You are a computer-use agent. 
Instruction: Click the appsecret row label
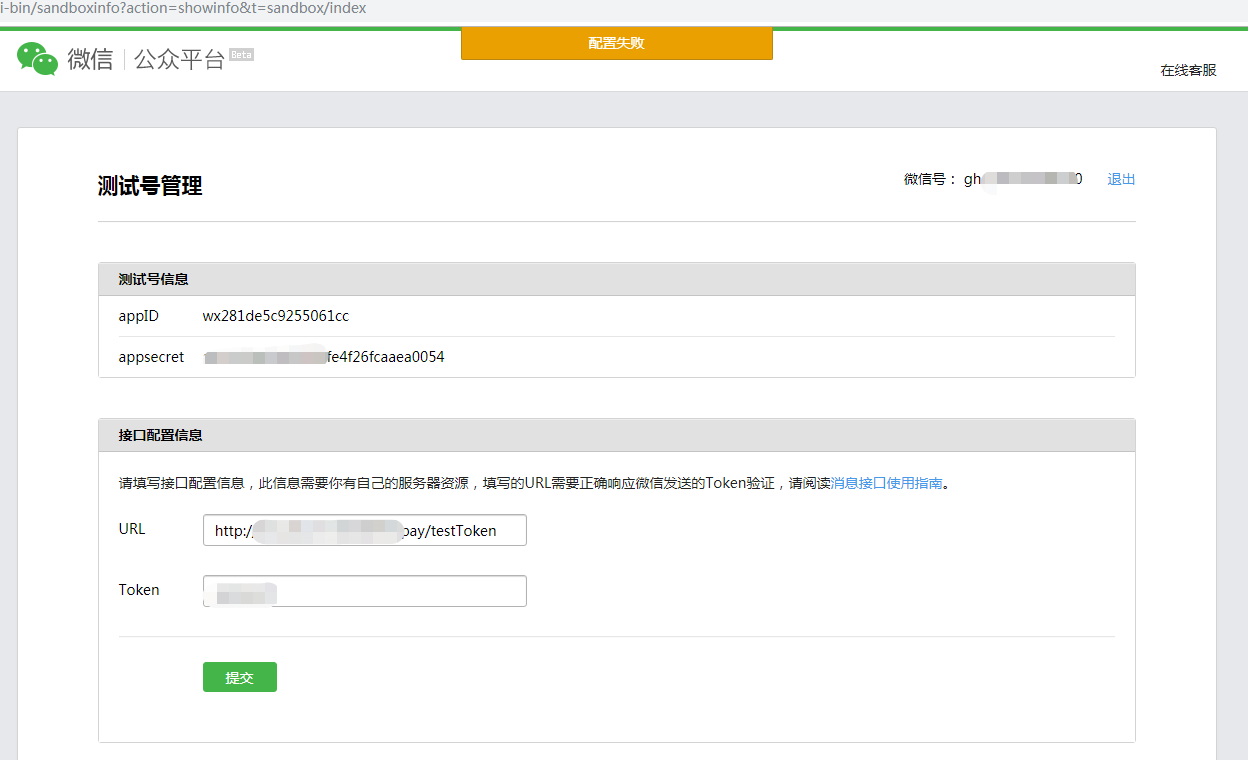[151, 357]
